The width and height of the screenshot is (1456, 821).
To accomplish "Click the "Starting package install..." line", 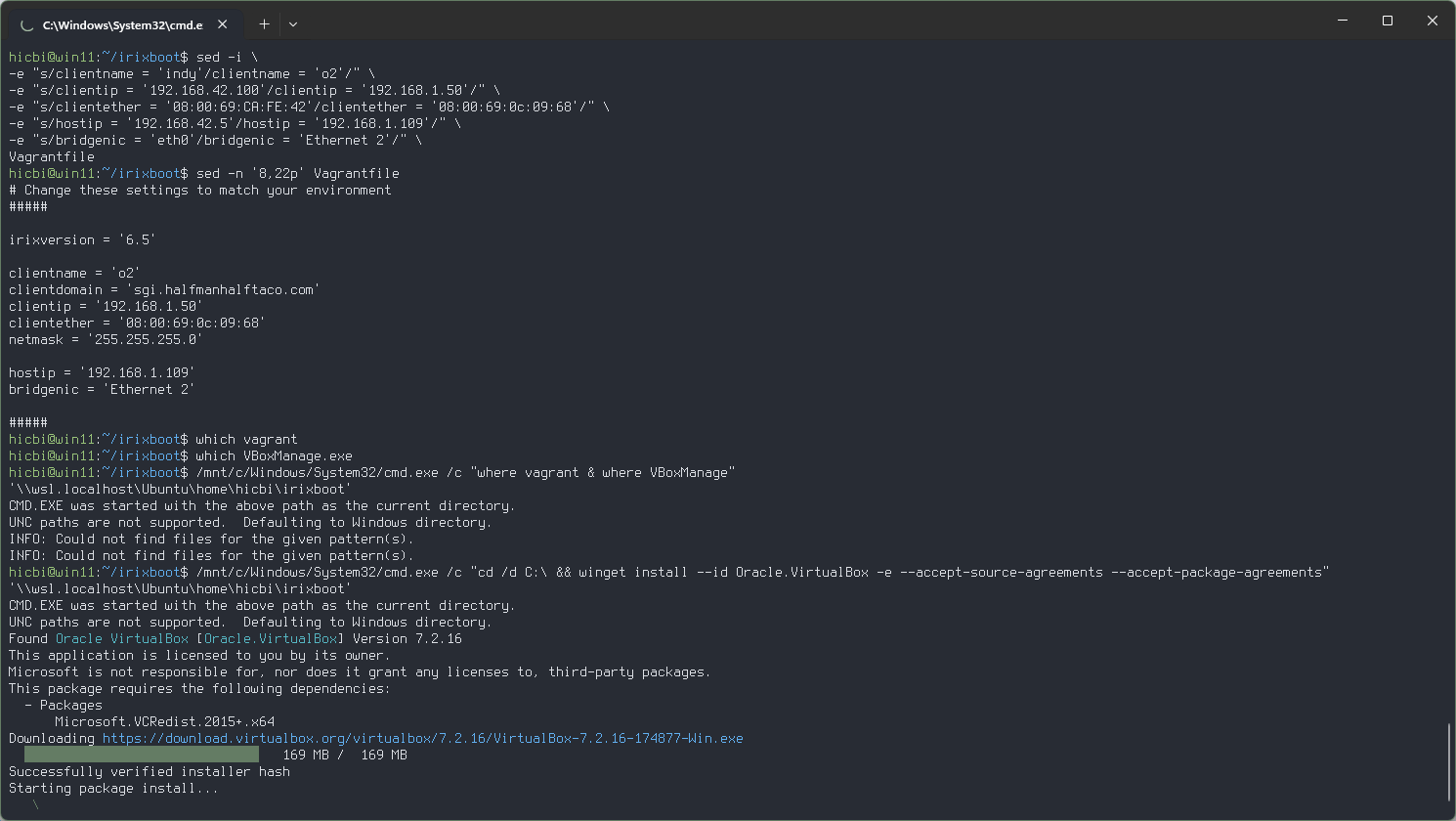I will coord(113,788).
